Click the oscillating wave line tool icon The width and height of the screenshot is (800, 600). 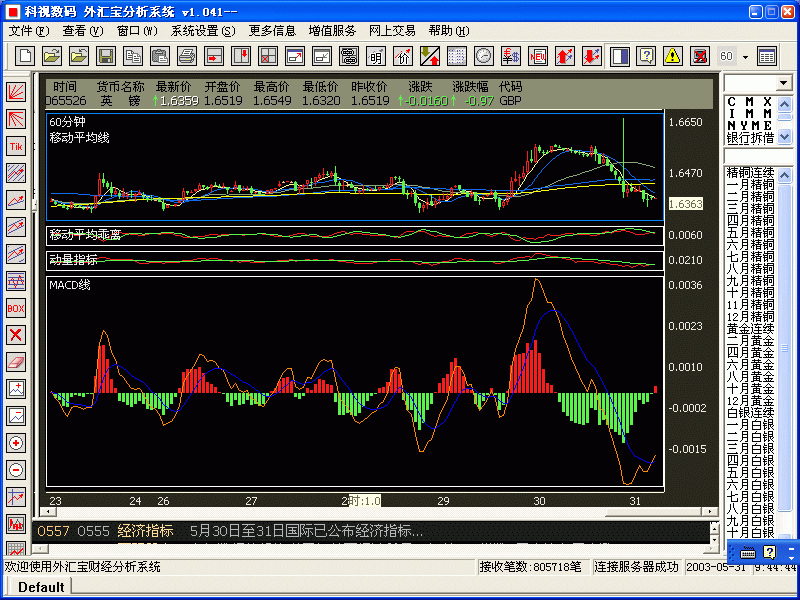(16, 281)
